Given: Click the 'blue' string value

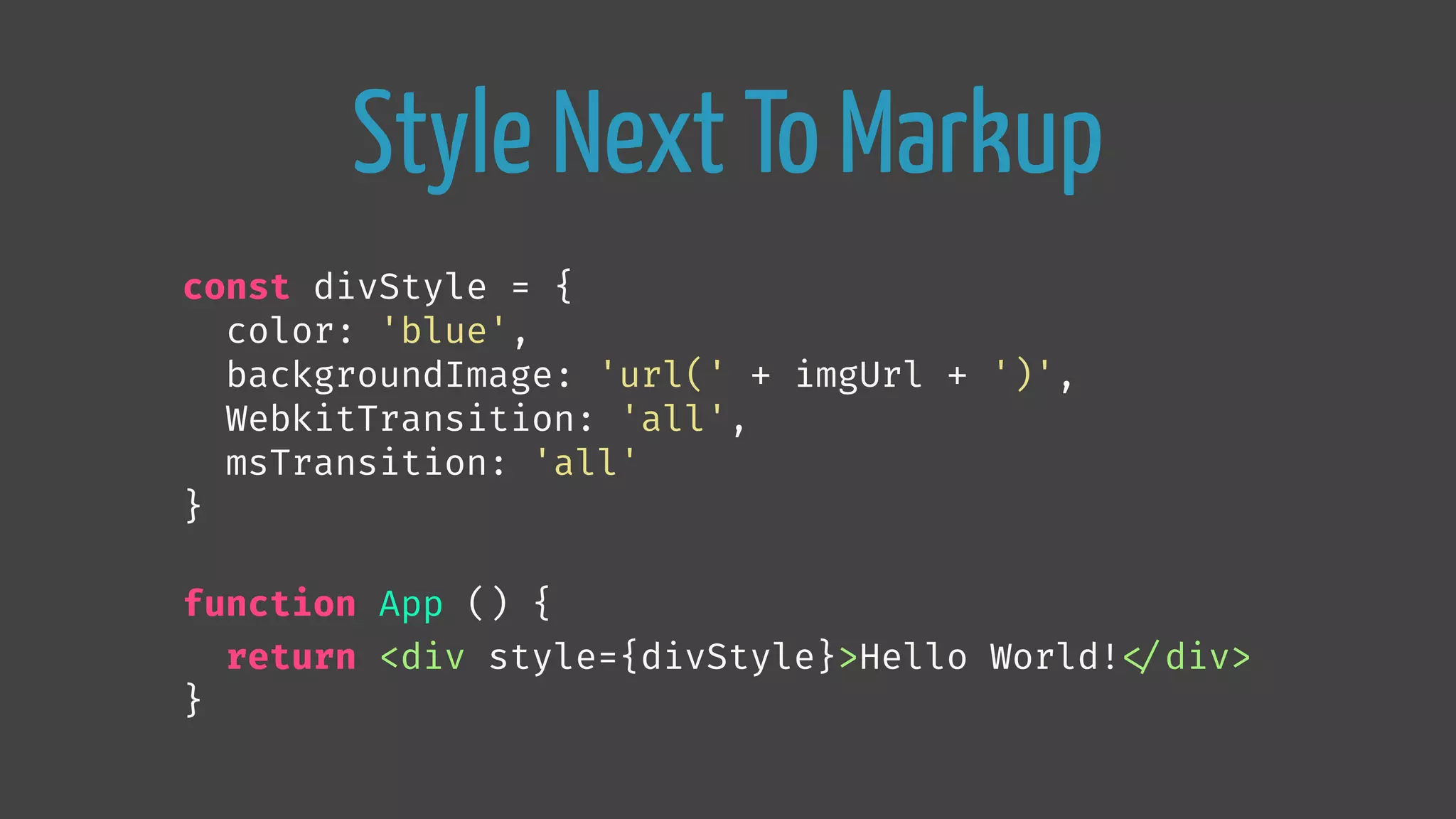Looking at the screenshot, I should [x=444, y=331].
